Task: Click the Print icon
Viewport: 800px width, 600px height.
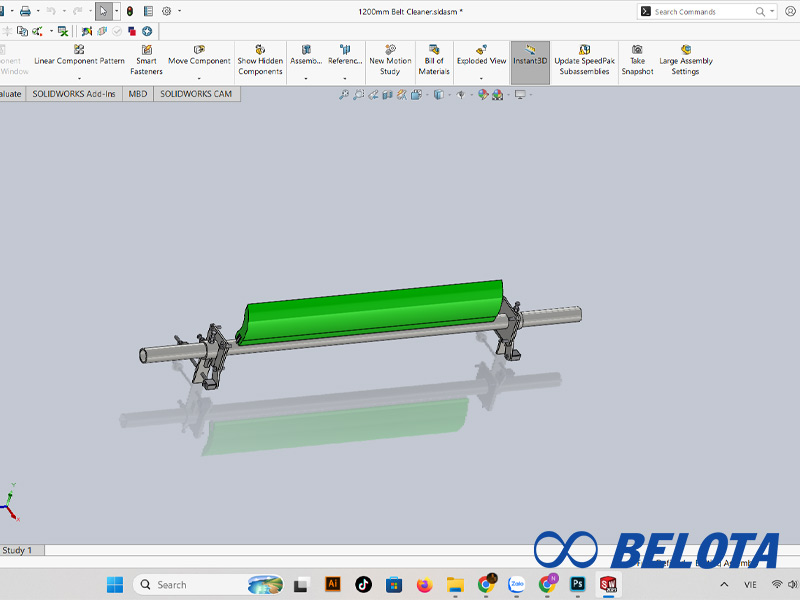Action: [25, 11]
